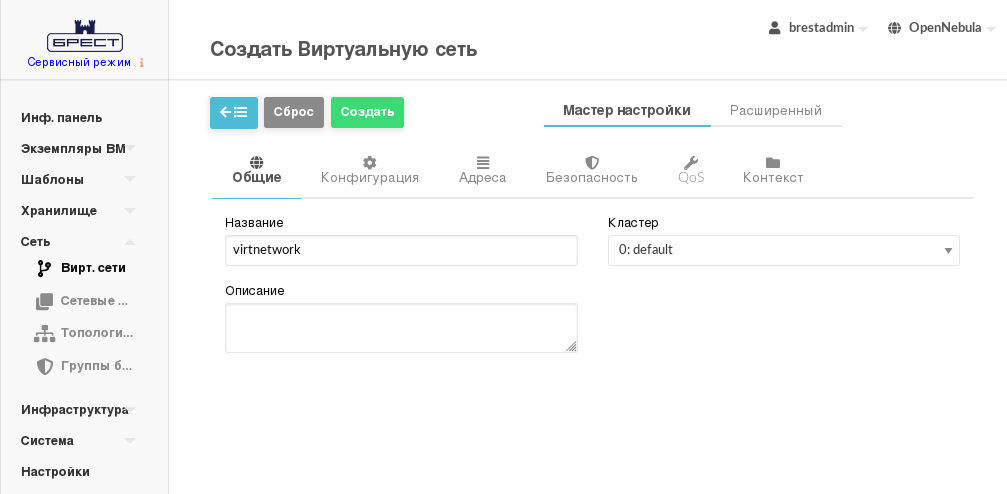
Task: Select the Security shield tab icon
Action: (x=591, y=162)
